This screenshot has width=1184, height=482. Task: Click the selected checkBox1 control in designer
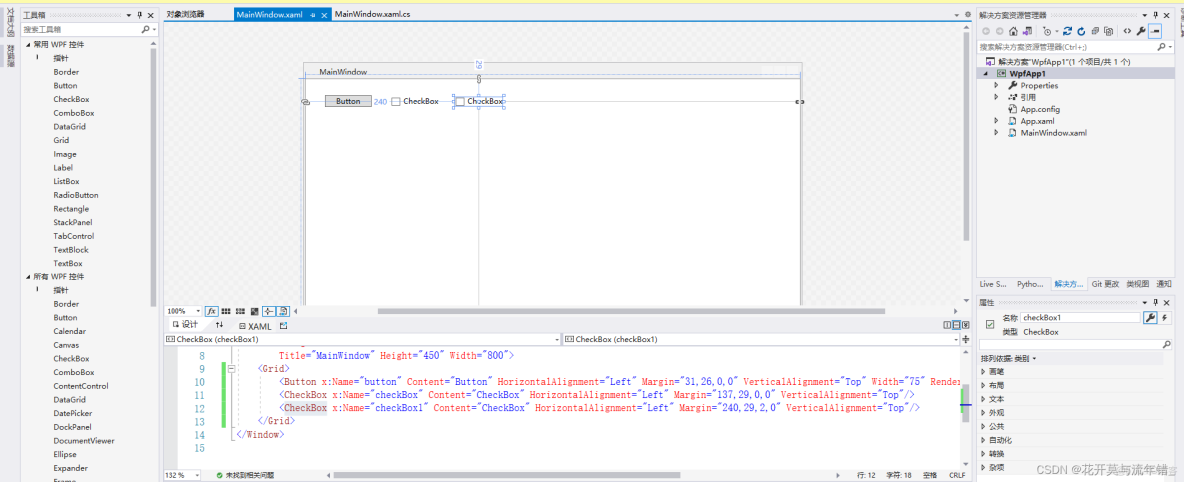pyautogui.click(x=479, y=101)
